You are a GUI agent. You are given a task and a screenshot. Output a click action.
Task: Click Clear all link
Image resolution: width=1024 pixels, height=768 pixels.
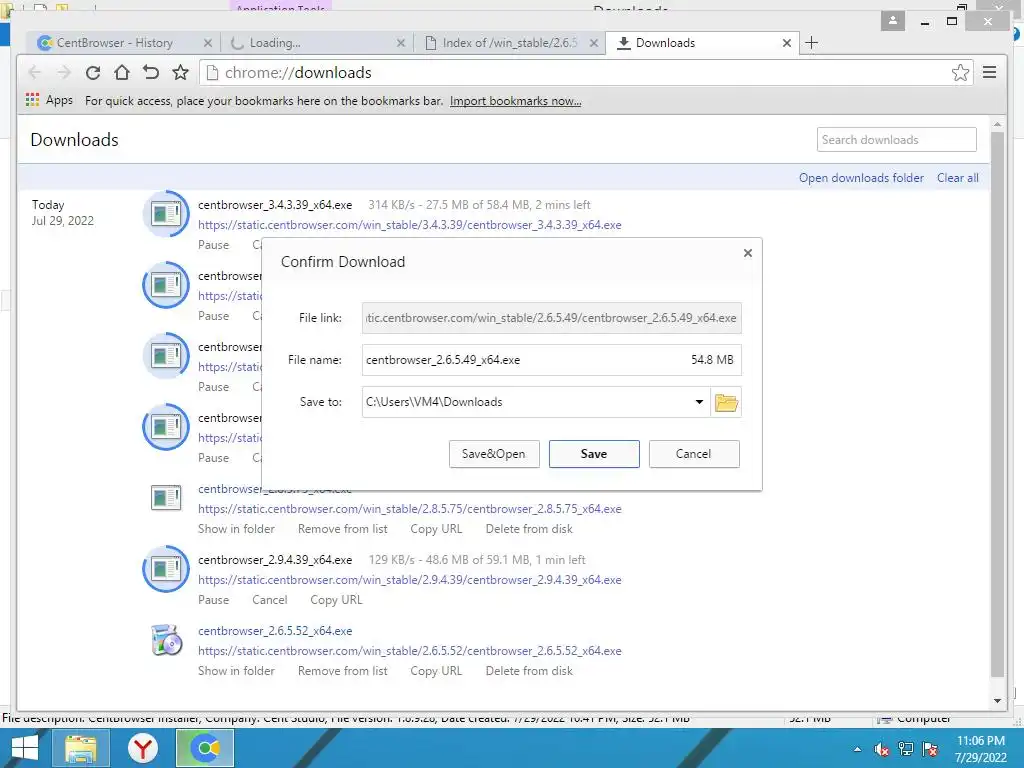pos(957,178)
